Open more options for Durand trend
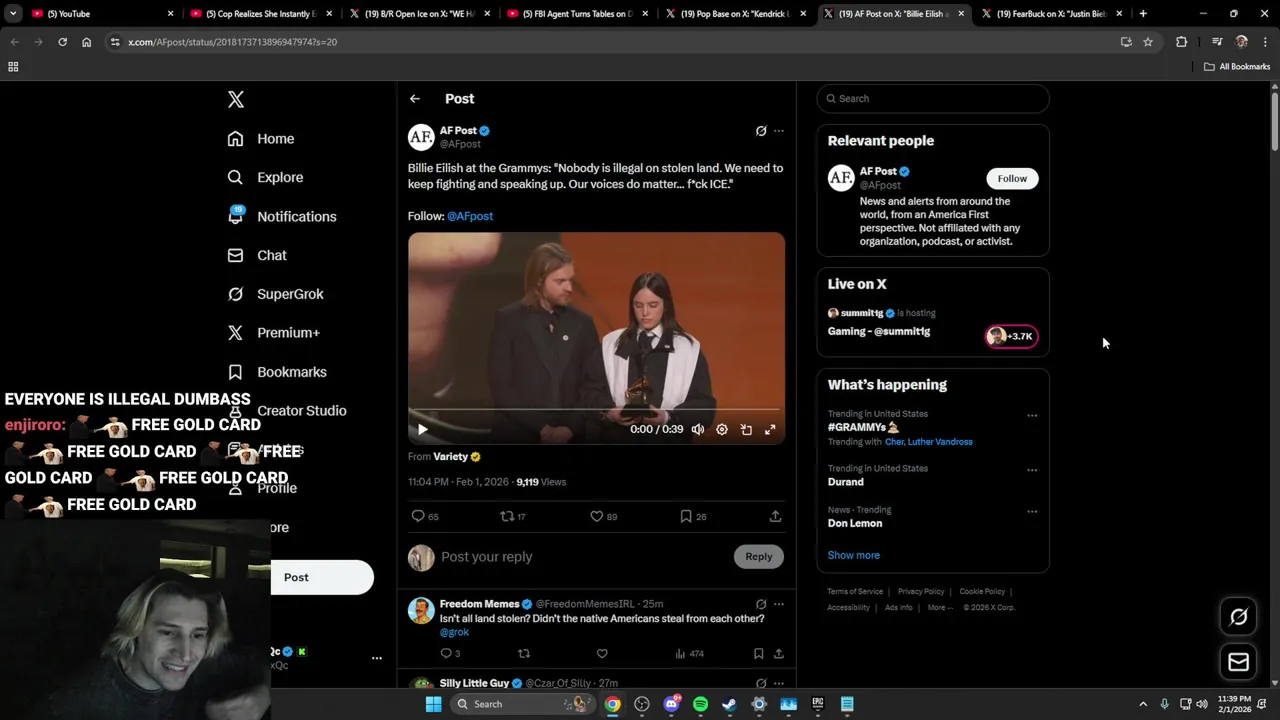The height and width of the screenshot is (720, 1280). point(1032,470)
